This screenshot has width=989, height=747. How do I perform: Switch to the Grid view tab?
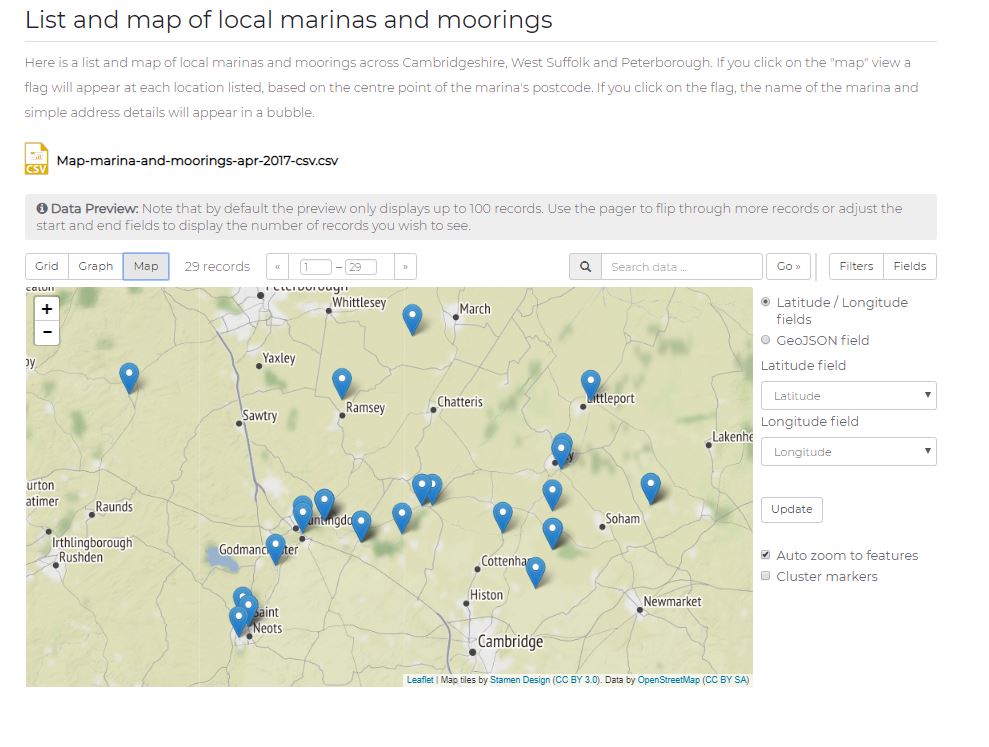coord(45,266)
